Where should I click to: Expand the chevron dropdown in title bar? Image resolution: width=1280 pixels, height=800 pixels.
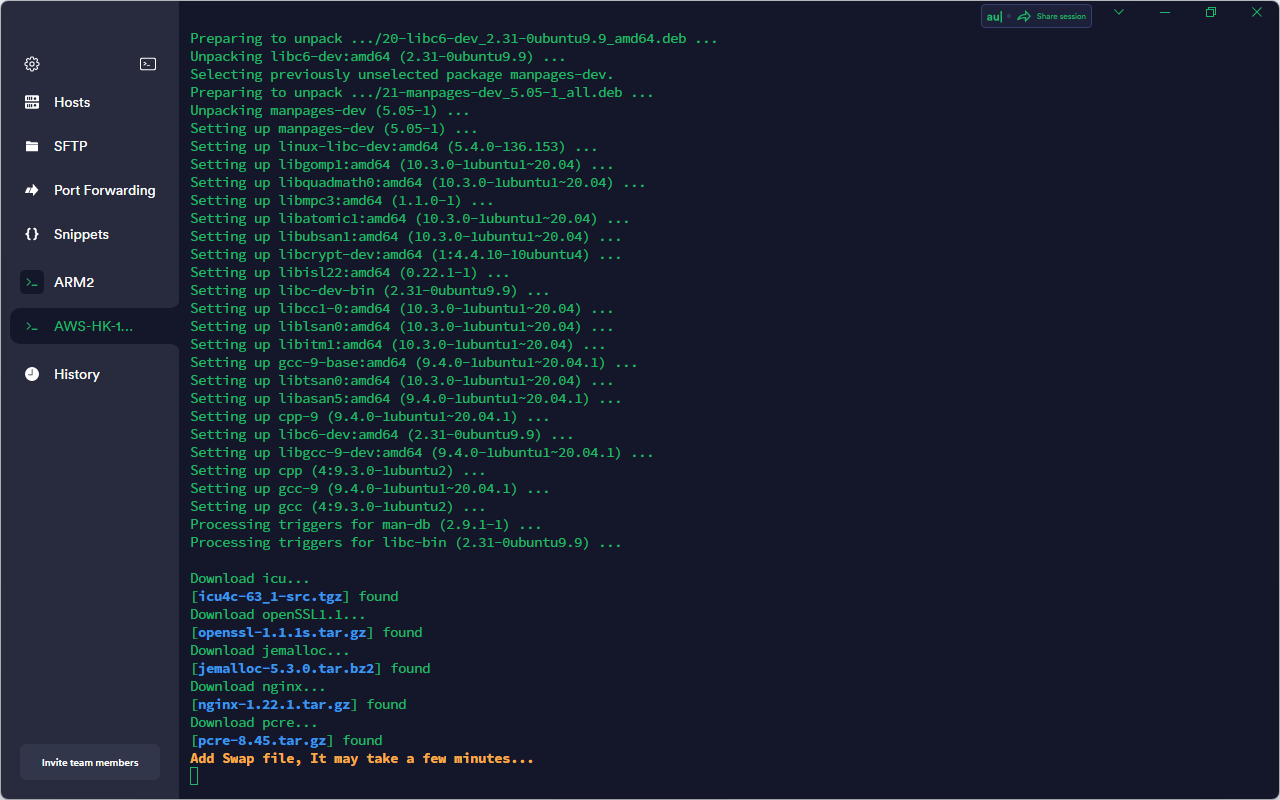click(1119, 12)
